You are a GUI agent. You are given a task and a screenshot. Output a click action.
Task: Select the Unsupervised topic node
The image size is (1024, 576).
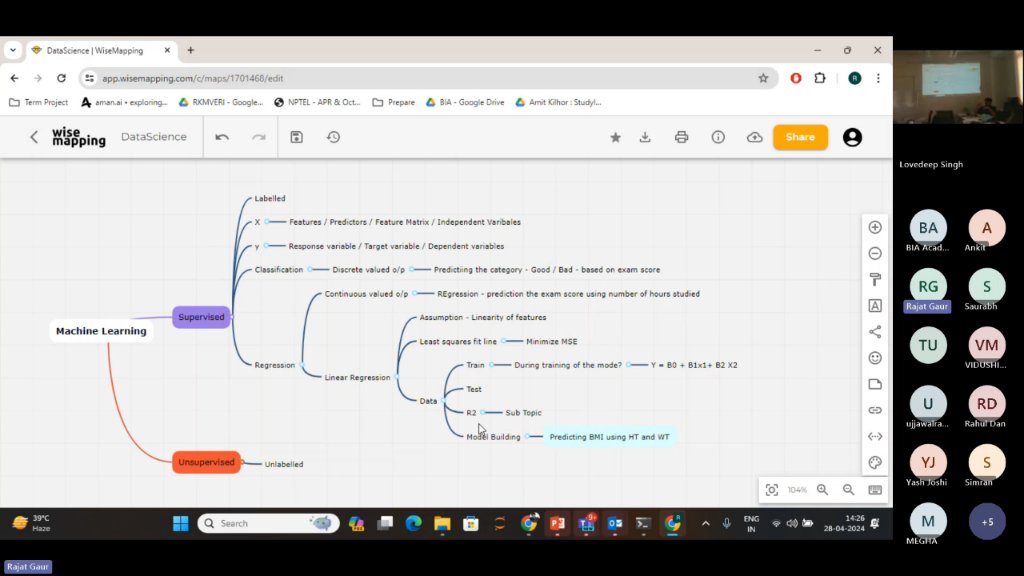tap(206, 462)
